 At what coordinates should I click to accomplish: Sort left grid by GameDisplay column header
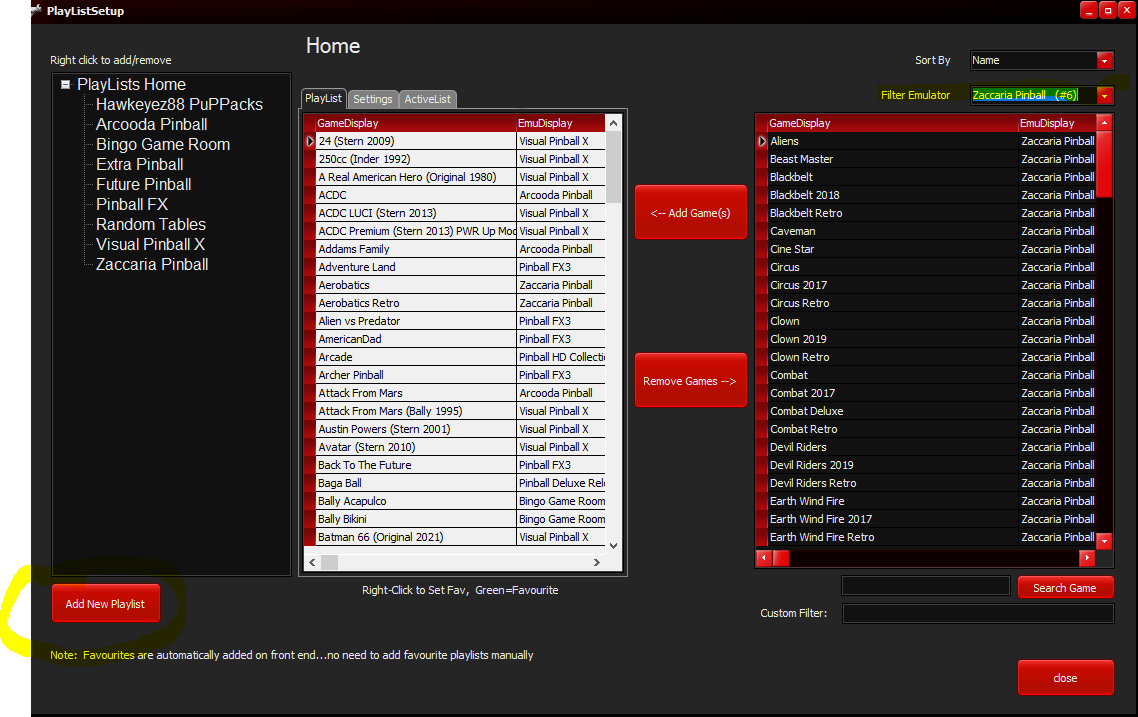click(x=414, y=123)
